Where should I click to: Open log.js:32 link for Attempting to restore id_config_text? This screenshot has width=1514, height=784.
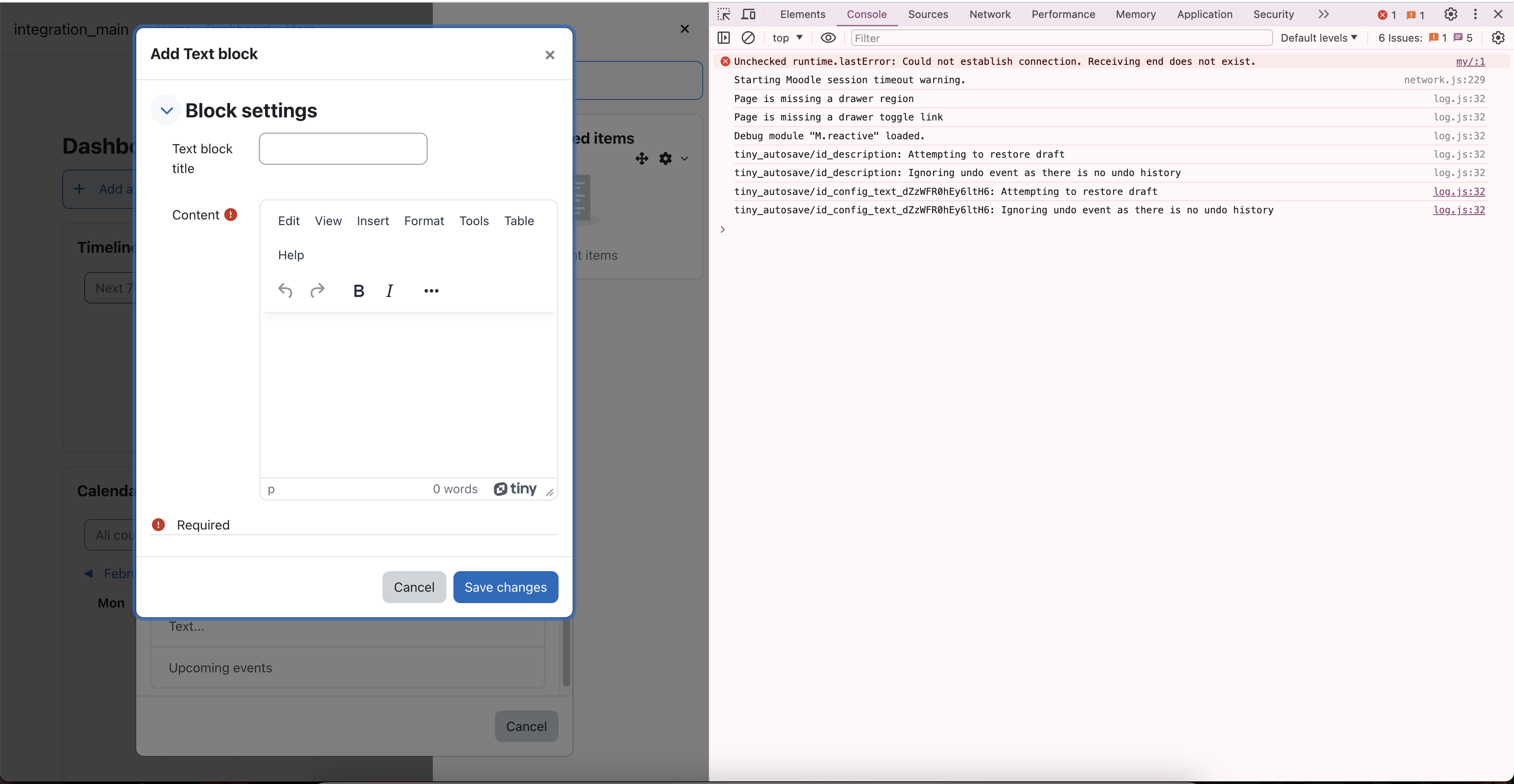pyautogui.click(x=1459, y=191)
